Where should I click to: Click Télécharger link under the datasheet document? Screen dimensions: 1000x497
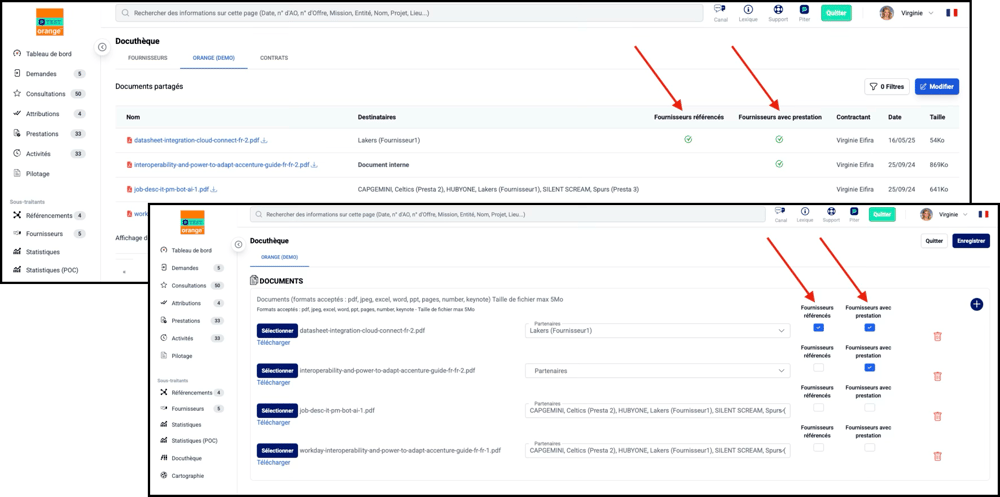pos(273,342)
